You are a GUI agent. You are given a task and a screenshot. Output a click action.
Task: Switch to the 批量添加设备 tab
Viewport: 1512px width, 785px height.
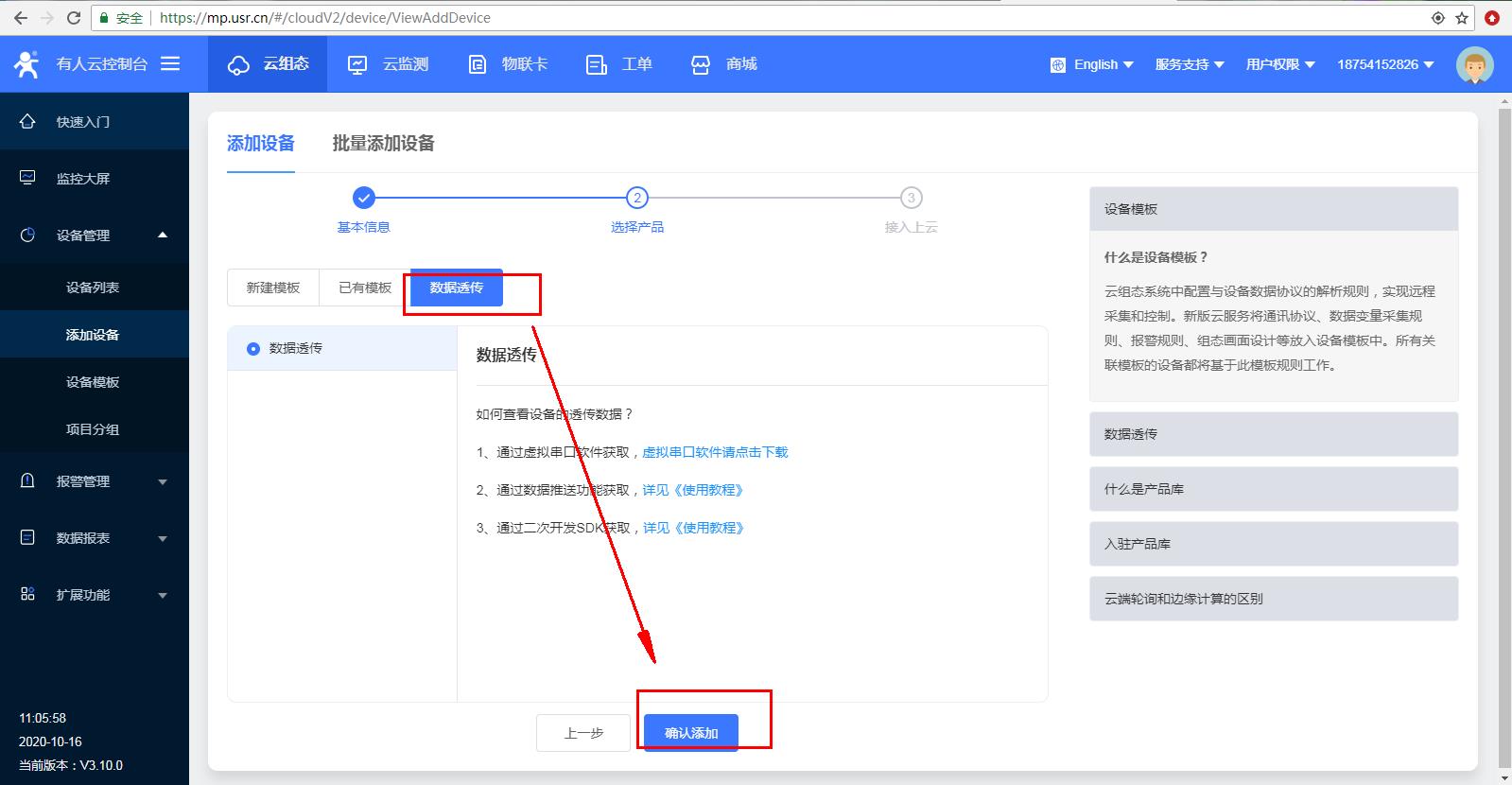pyautogui.click(x=383, y=143)
